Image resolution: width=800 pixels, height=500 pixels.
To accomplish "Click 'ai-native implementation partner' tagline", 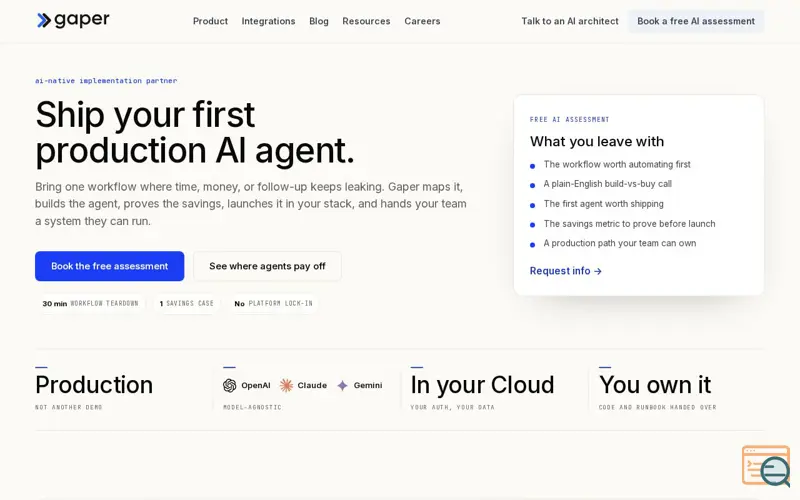I will [106, 81].
